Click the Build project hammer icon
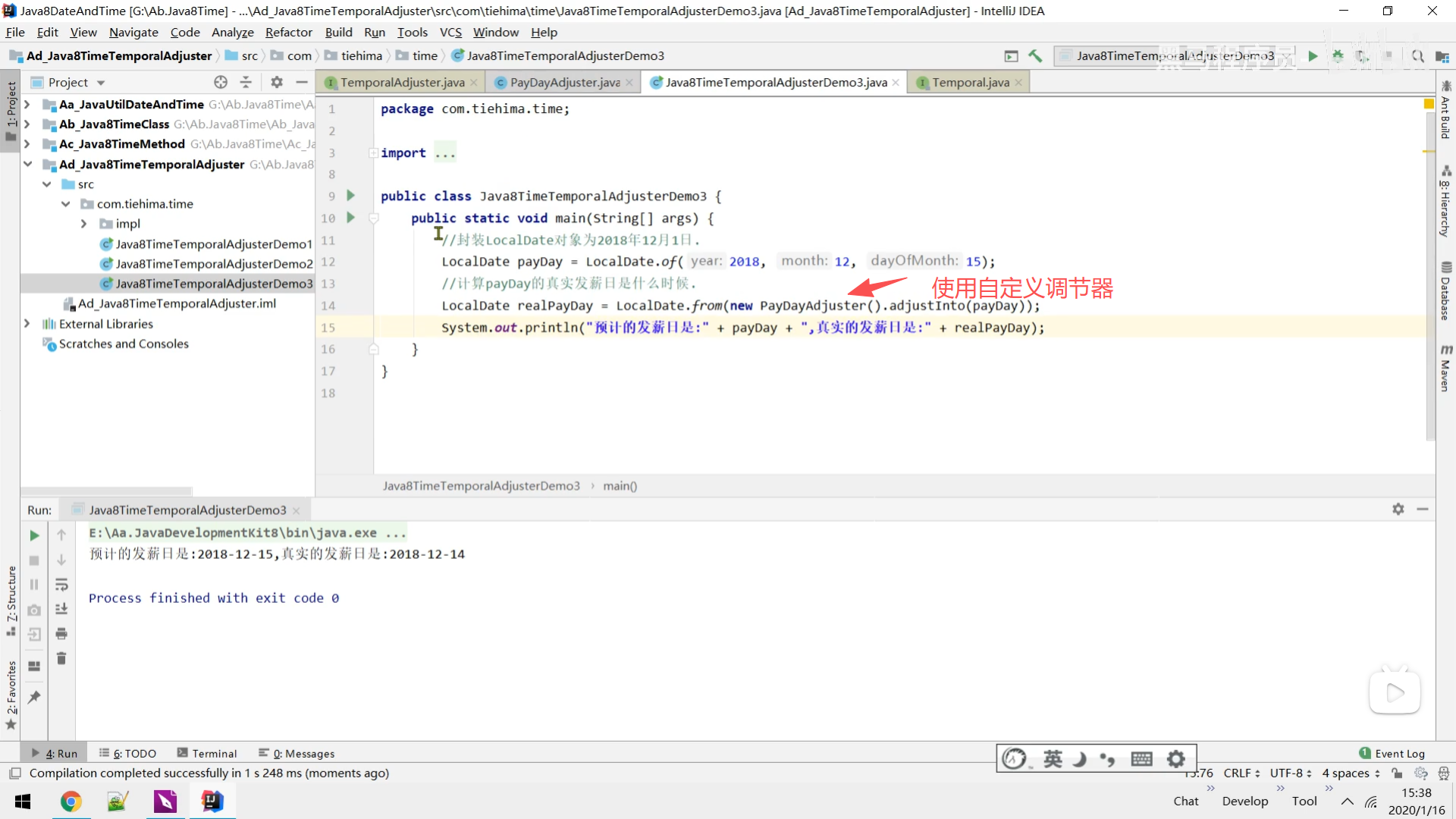 click(x=1035, y=55)
